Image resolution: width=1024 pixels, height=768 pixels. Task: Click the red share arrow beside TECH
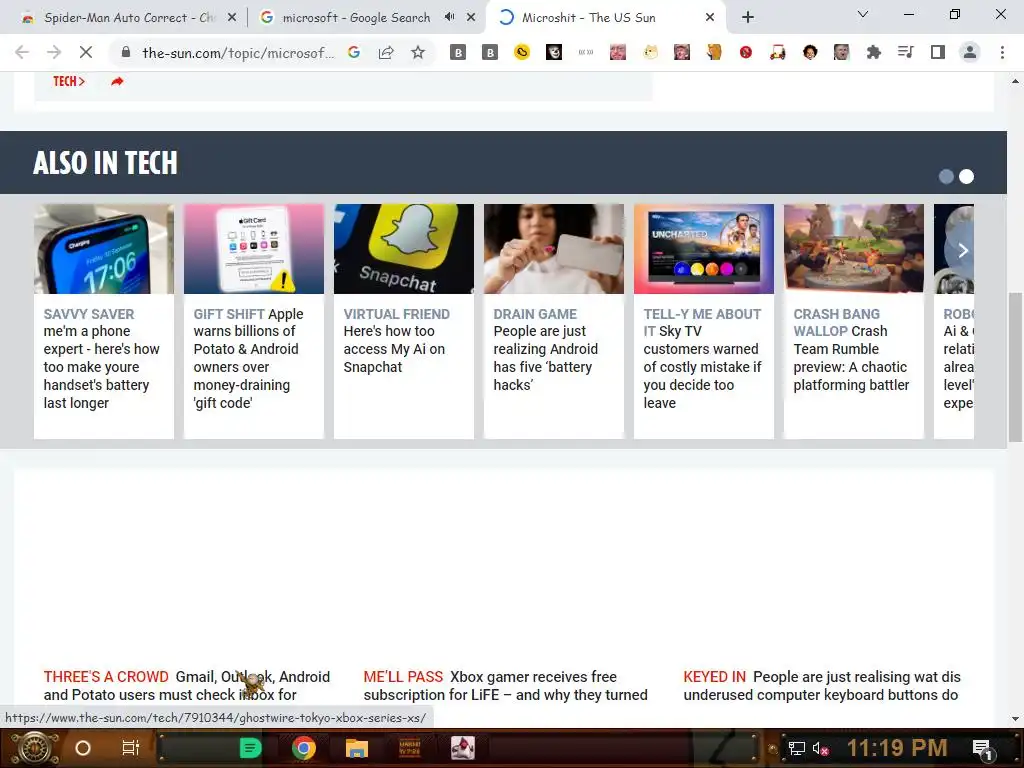tap(117, 82)
